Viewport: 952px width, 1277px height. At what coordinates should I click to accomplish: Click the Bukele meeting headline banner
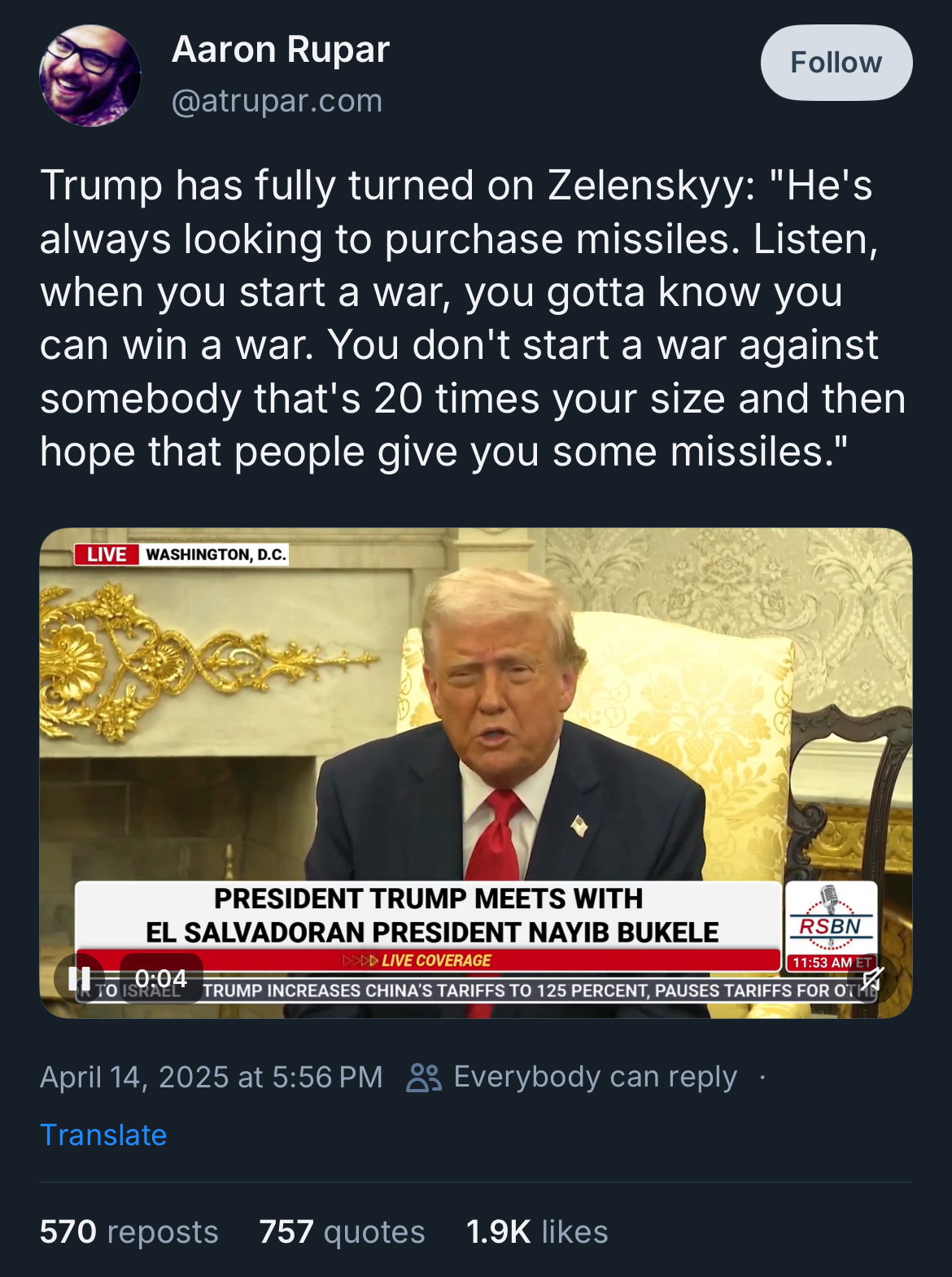tap(429, 916)
